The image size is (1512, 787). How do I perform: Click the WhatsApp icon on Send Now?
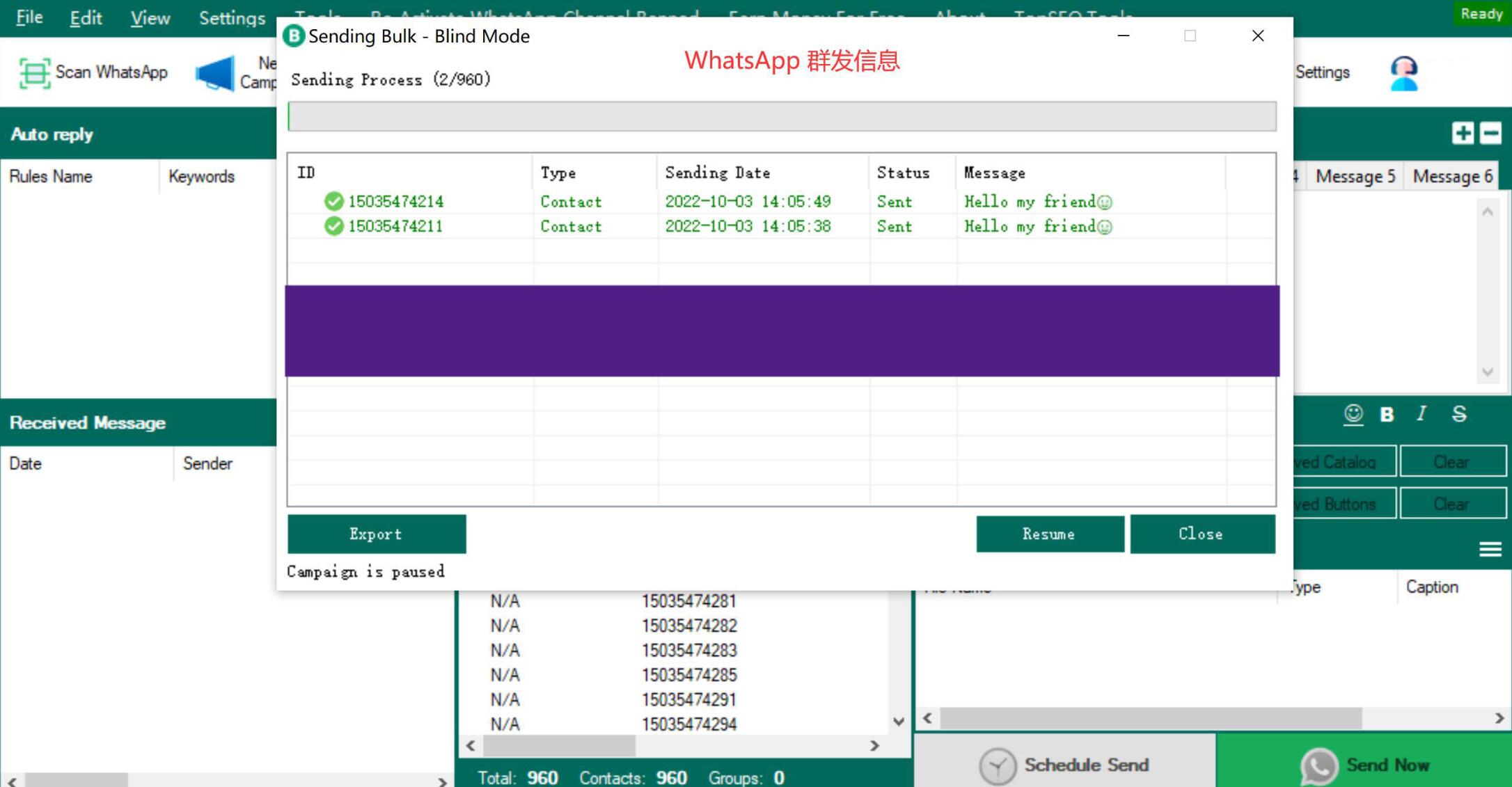pyautogui.click(x=1318, y=765)
